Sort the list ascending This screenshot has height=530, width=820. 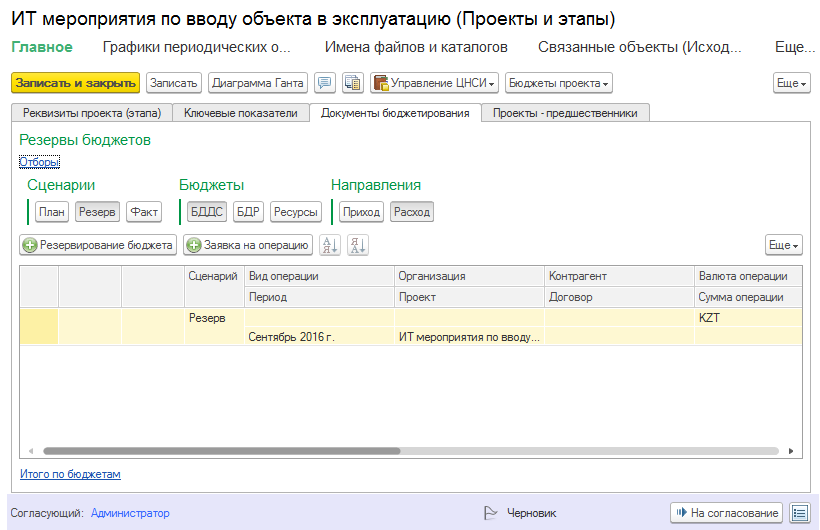tap(330, 245)
